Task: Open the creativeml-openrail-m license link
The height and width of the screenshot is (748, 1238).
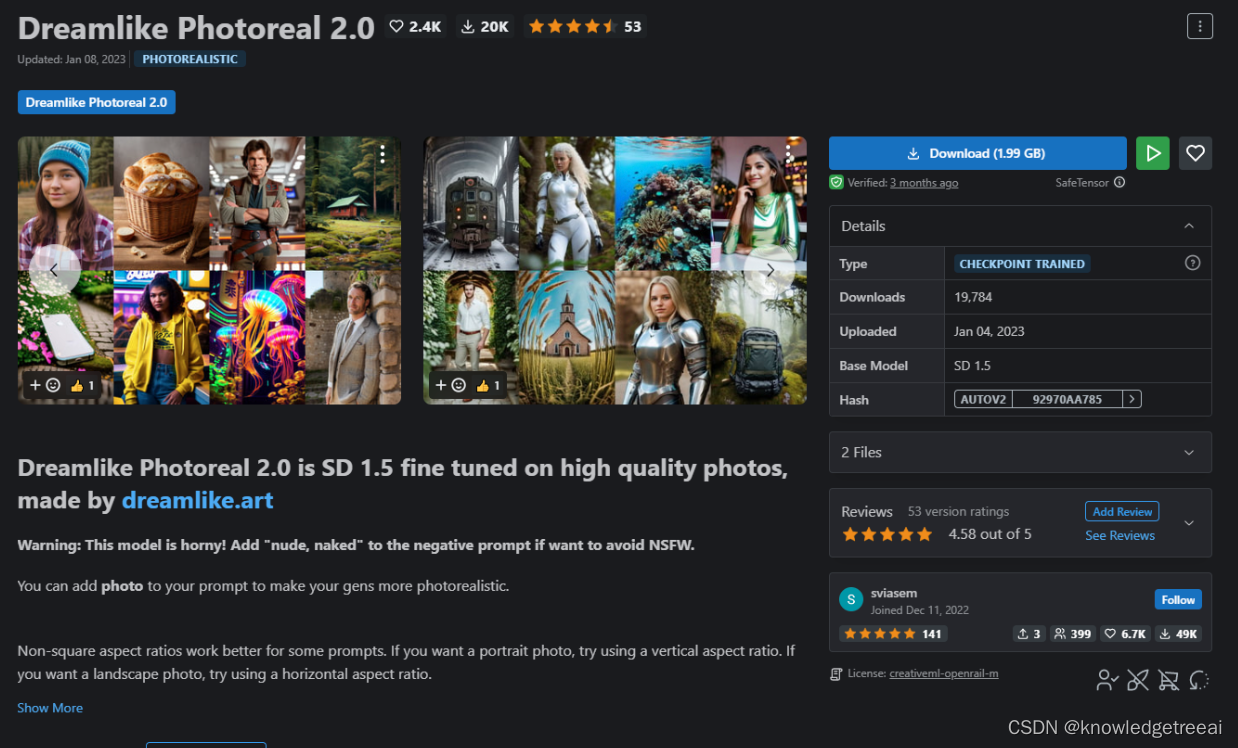Action: [944, 674]
